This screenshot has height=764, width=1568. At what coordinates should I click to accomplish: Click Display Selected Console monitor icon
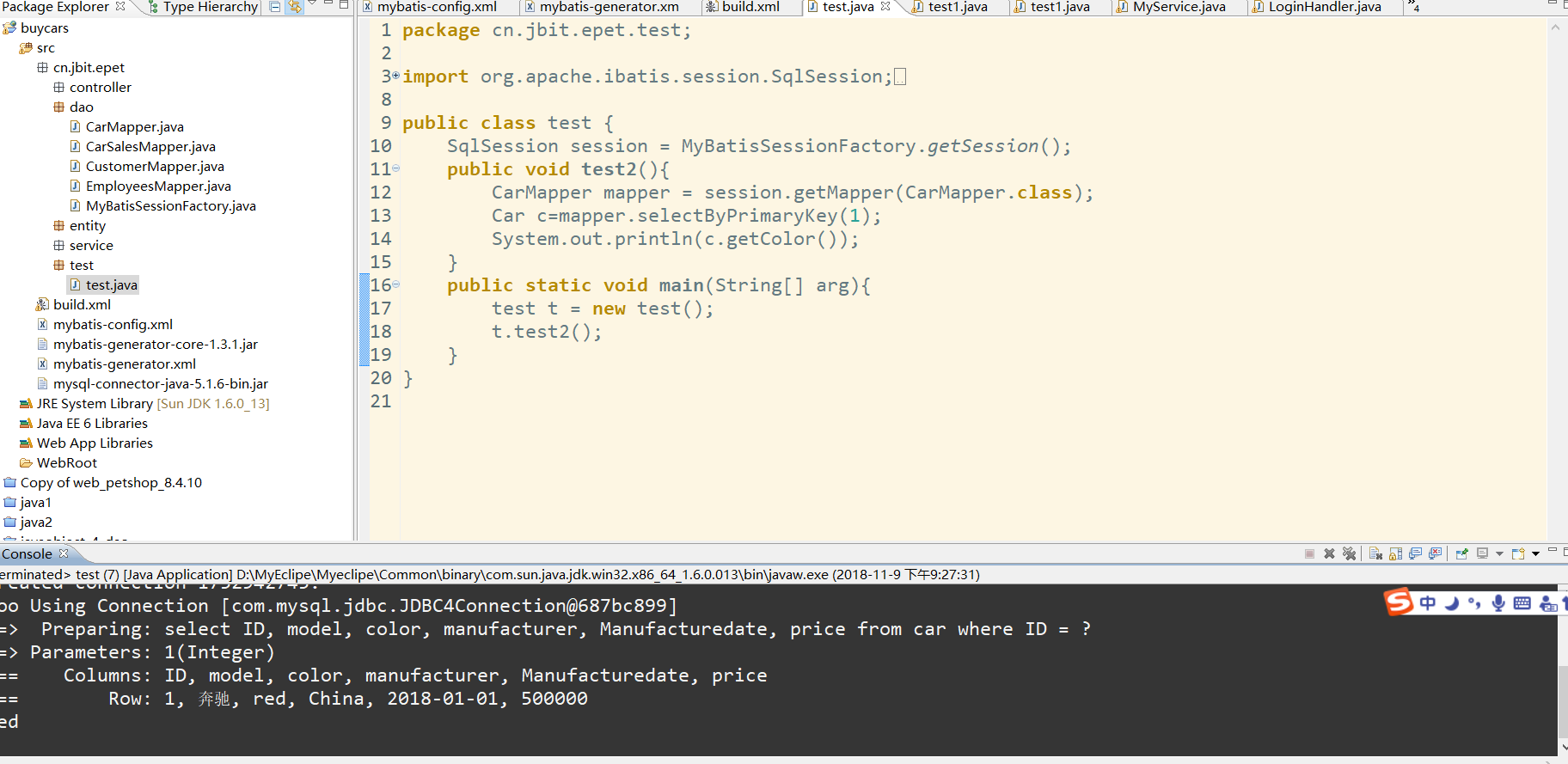pos(1483,553)
